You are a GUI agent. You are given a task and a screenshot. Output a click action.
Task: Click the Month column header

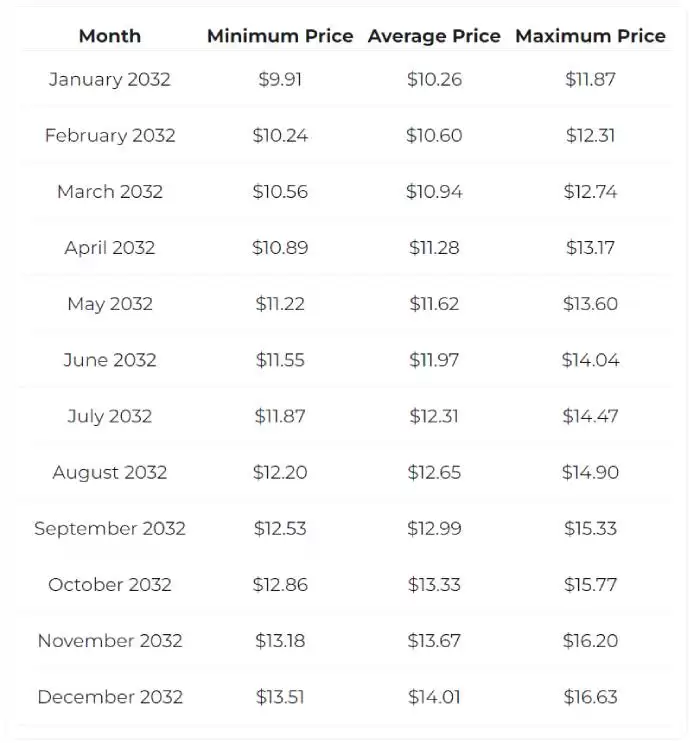pyautogui.click(x=110, y=36)
